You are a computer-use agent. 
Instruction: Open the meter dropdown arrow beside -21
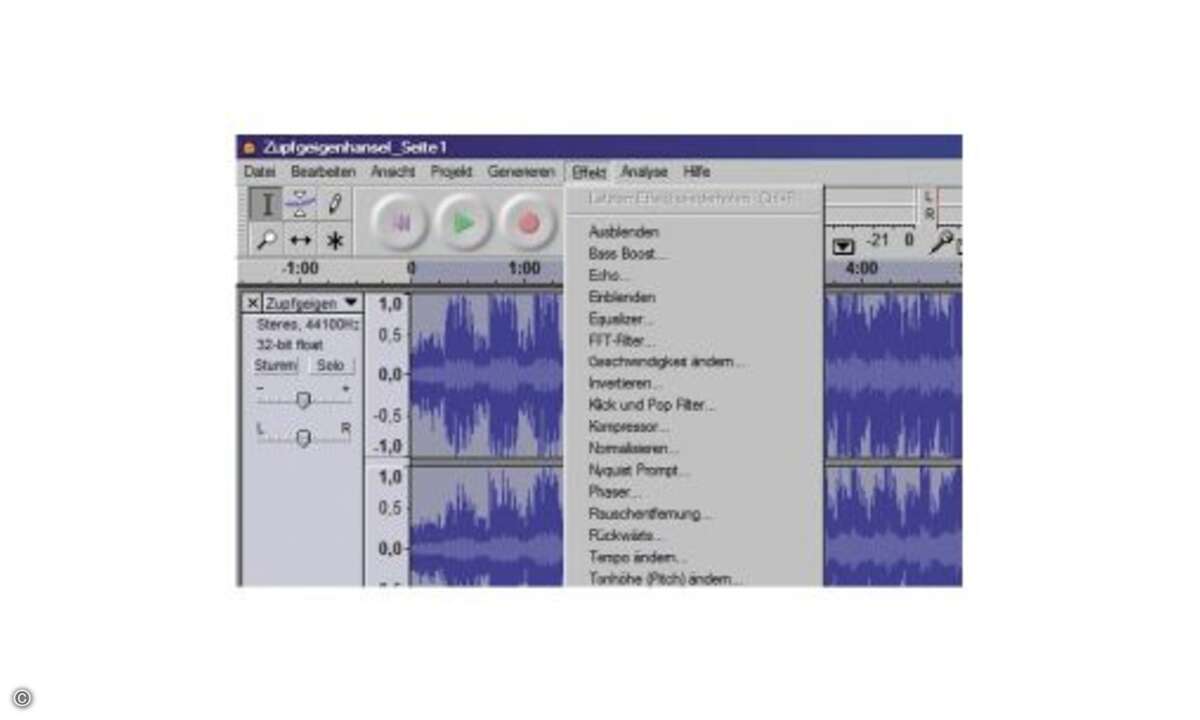click(843, 244)
